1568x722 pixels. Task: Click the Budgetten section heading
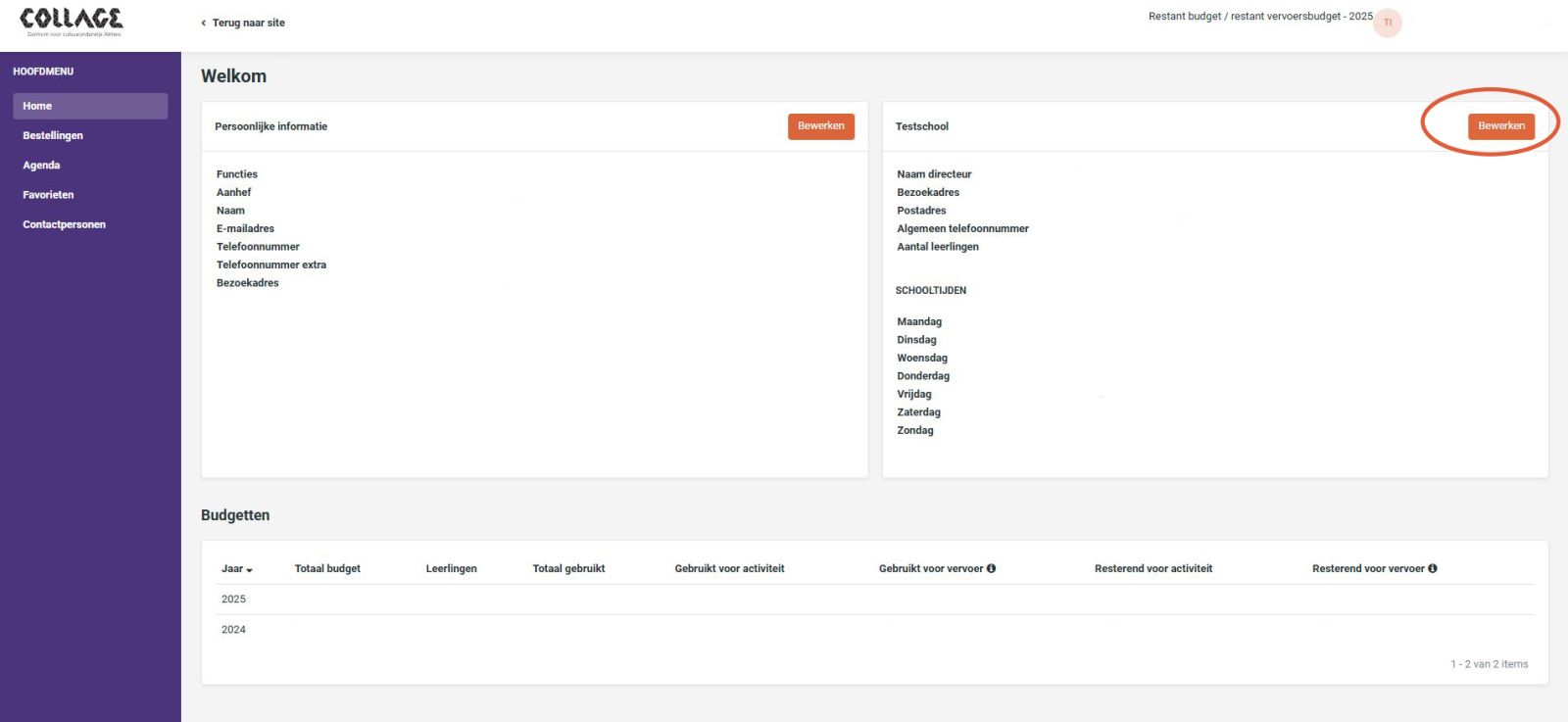[x=235, y=515]
